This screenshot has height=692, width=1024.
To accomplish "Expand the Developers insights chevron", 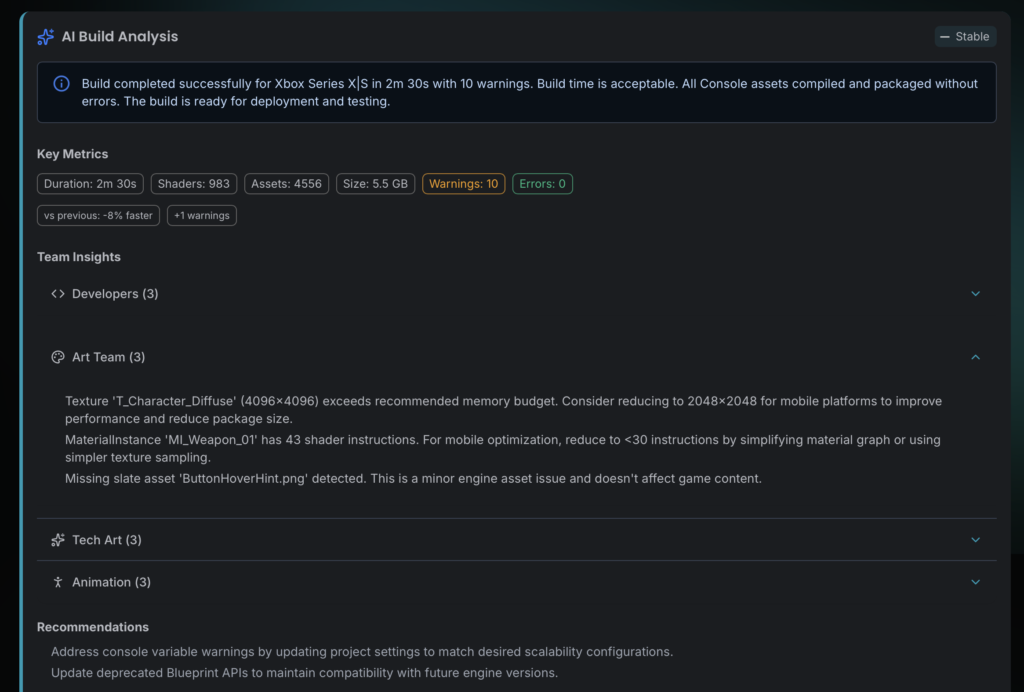I will (975, 294).
